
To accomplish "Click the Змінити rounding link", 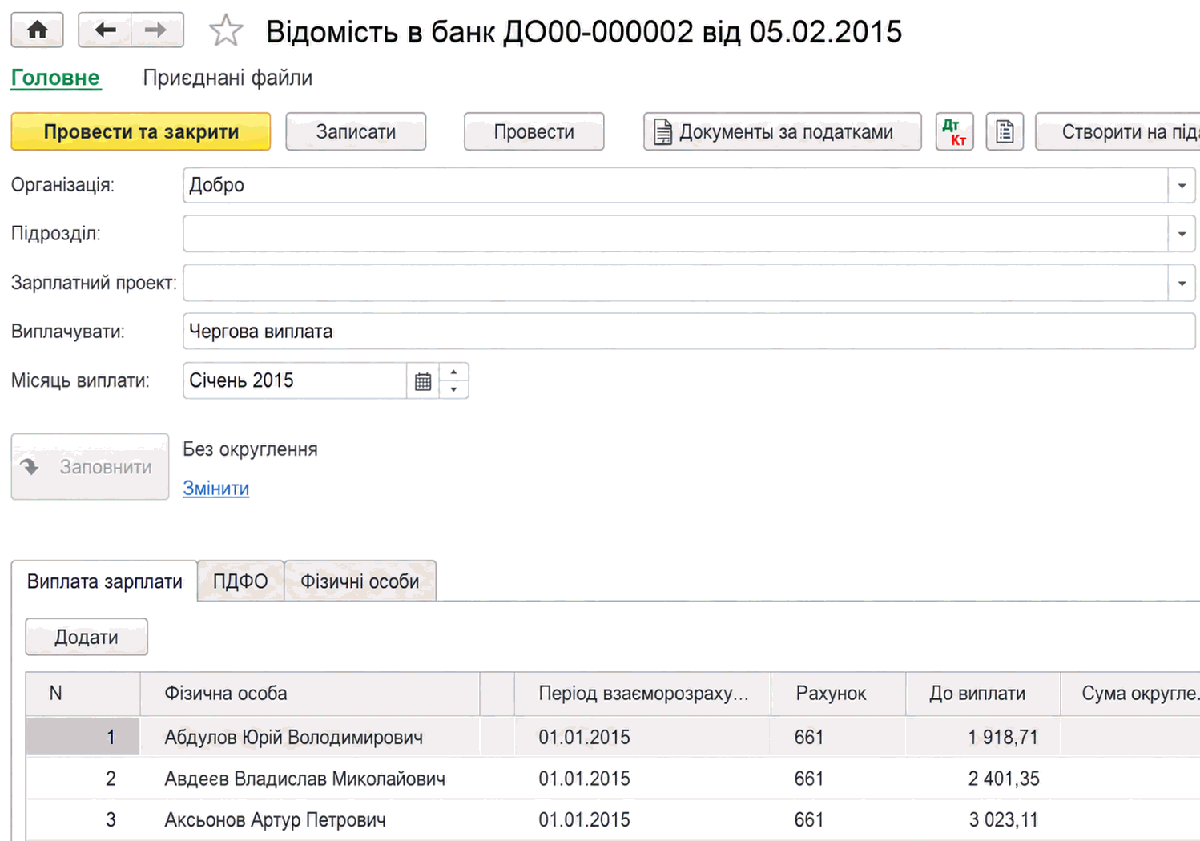I will 216,488.
